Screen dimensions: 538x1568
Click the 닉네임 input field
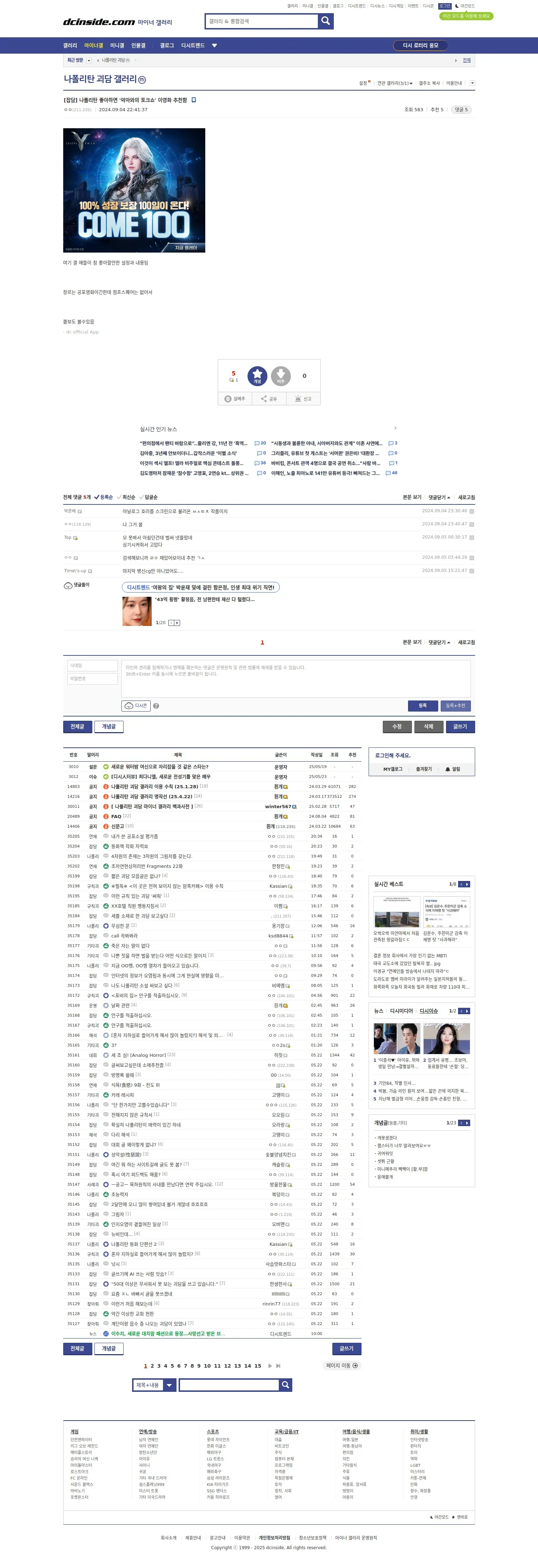click(92, 666)
